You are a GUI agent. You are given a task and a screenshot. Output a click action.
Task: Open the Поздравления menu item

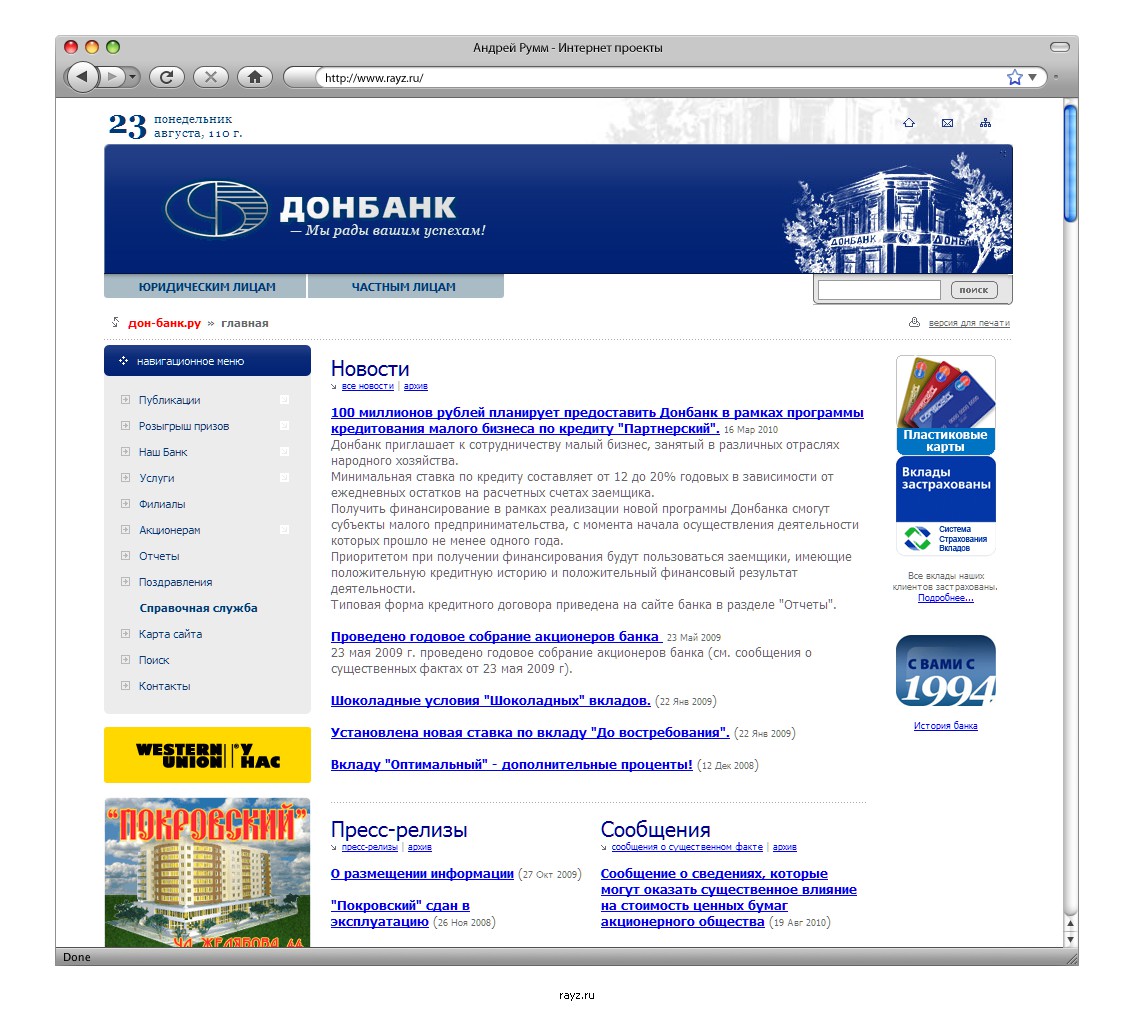(x=175, y=582)
